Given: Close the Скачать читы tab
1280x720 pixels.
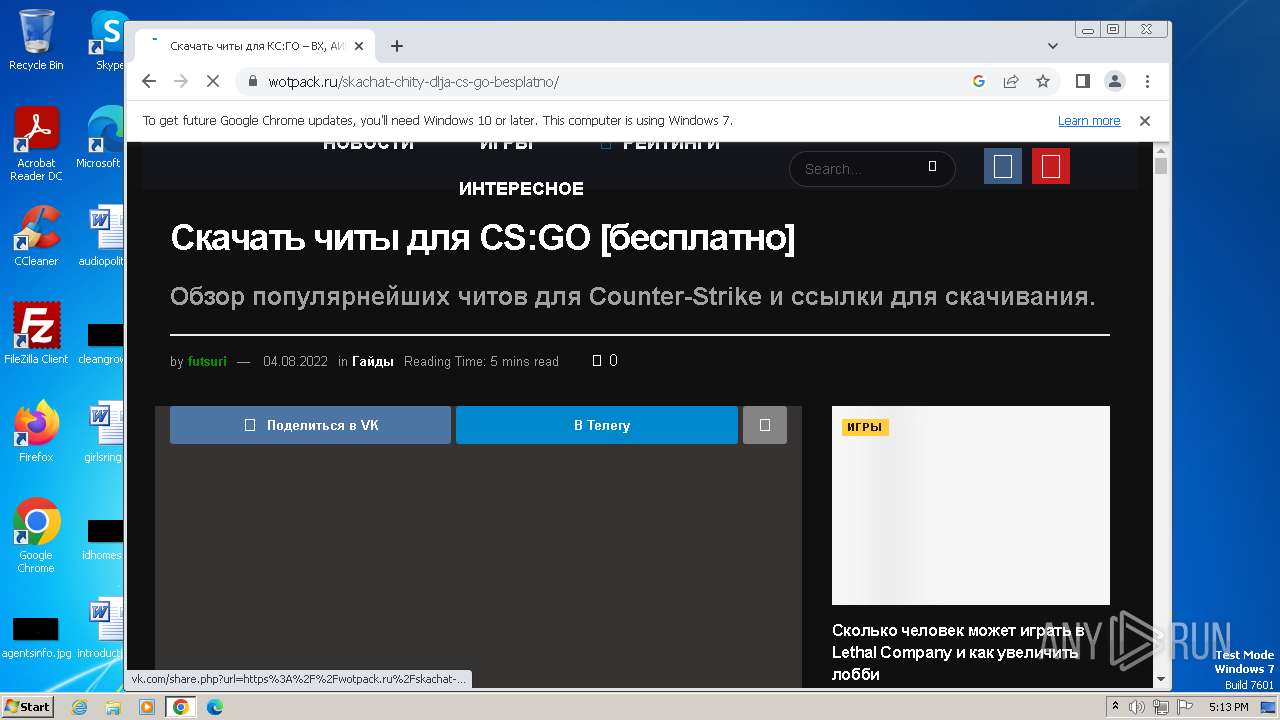Looking at the screenshot, I should (x=359, y=46).
